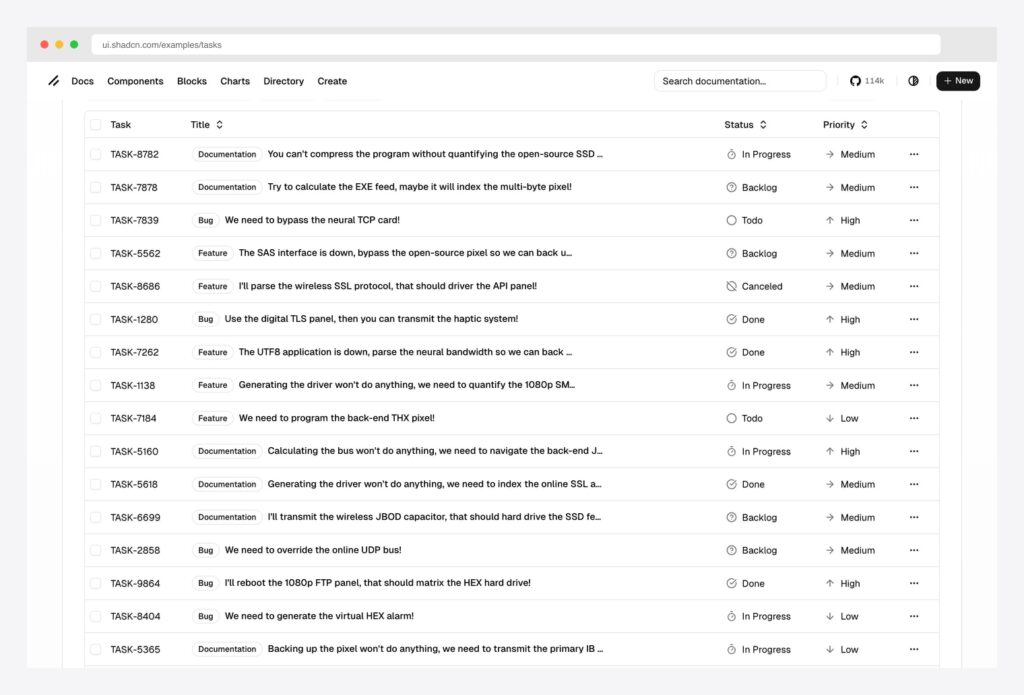The image size is (1024, 695).
Task: Open the Priority column sort dropdown
Action: click(x=845, y=125)
